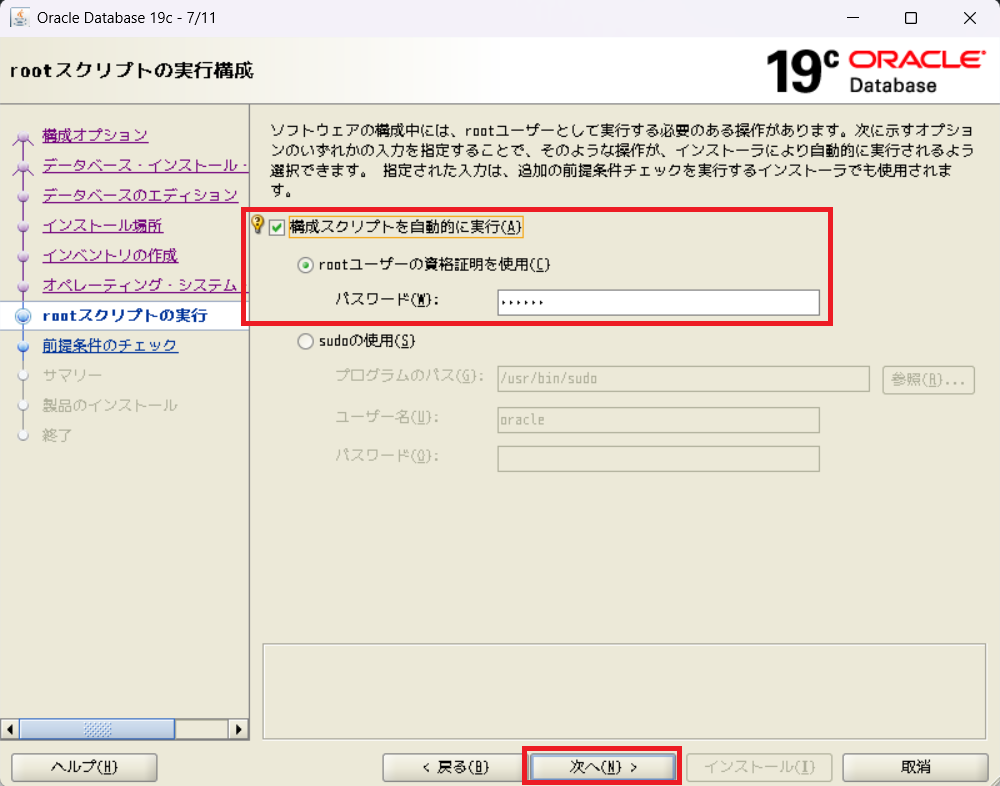Jump to インベントリの作成 step
Screen dimensions: 1000x786
(109, 255)
